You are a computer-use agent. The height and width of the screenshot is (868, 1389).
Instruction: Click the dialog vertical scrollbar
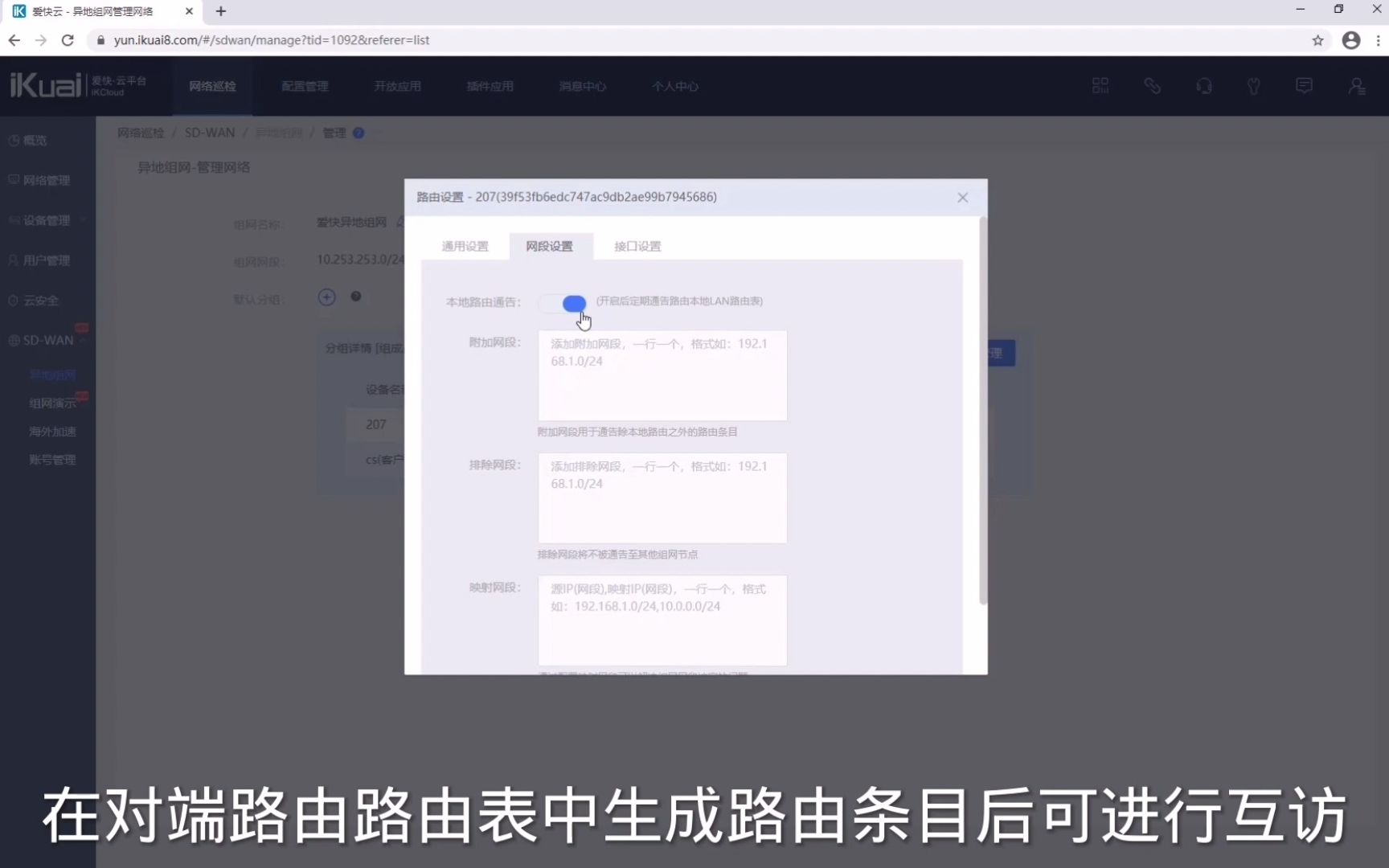pos(982,410)
